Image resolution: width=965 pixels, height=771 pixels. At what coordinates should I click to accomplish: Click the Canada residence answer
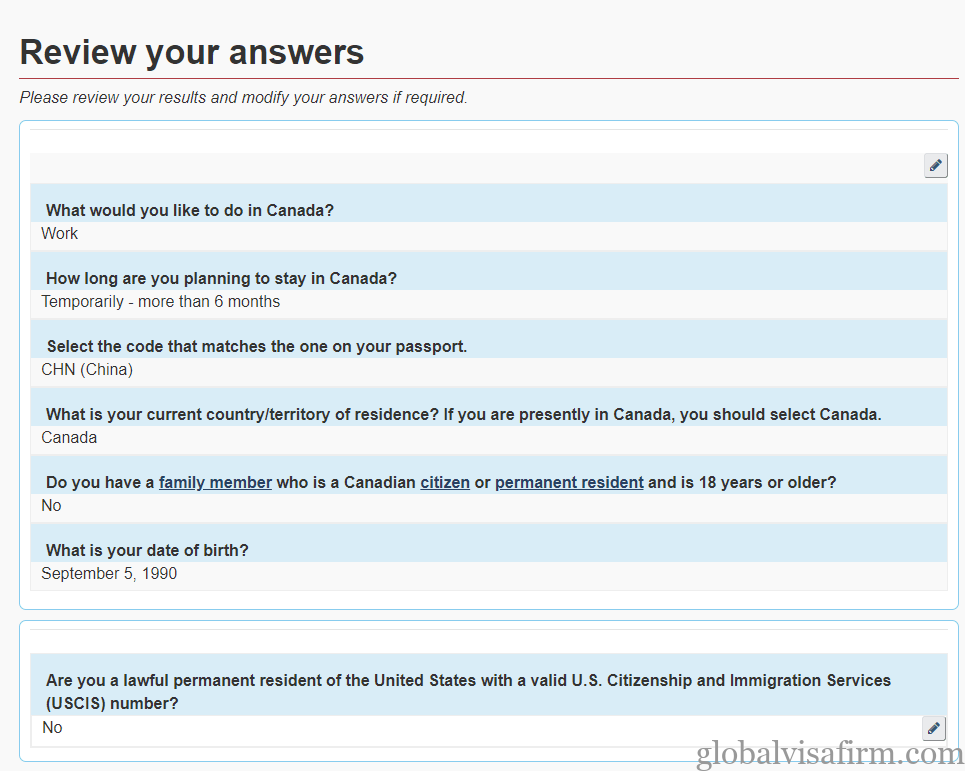[69, 437]
